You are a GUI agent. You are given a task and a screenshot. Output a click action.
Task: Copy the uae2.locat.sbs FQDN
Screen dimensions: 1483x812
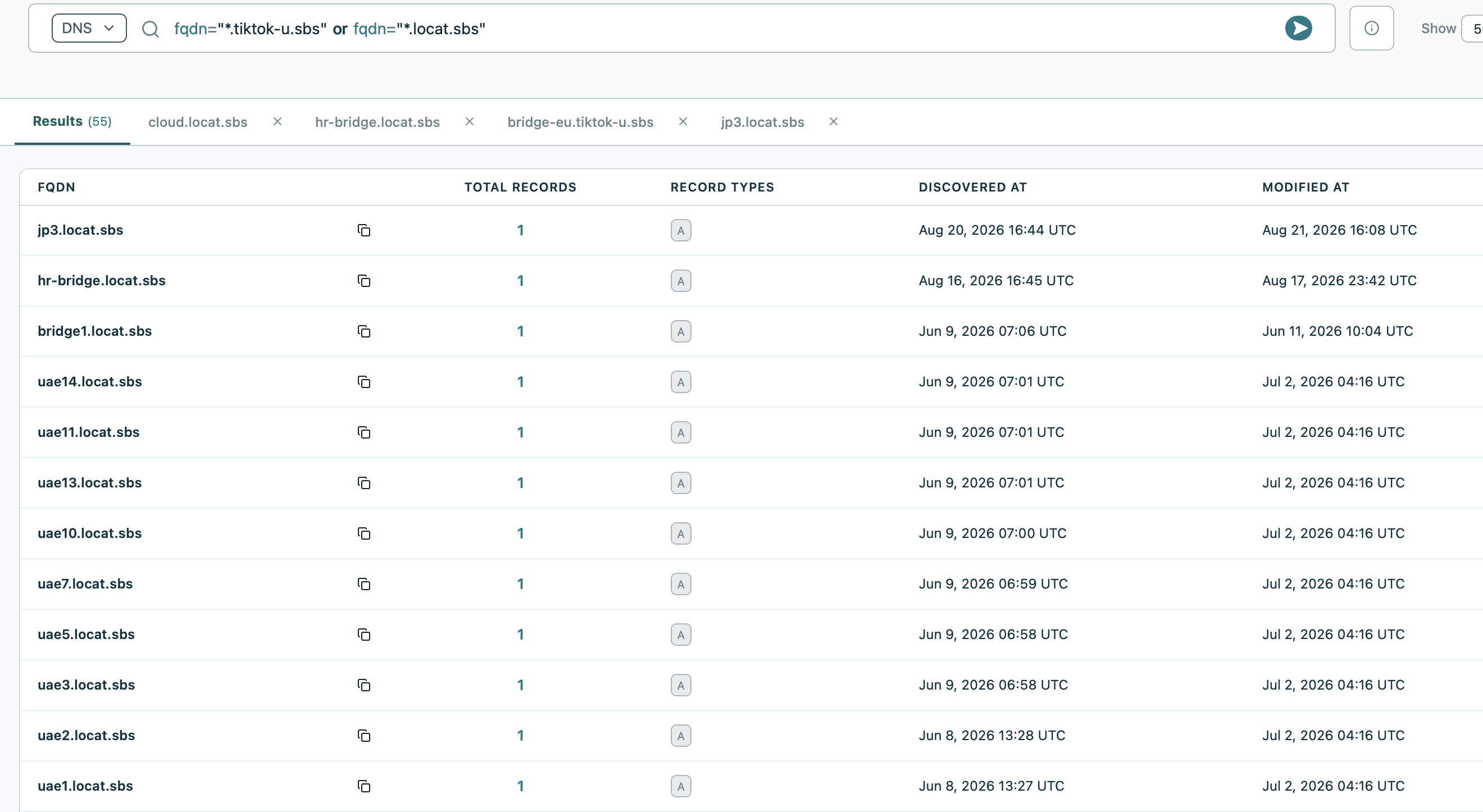(x=364, y=736)
